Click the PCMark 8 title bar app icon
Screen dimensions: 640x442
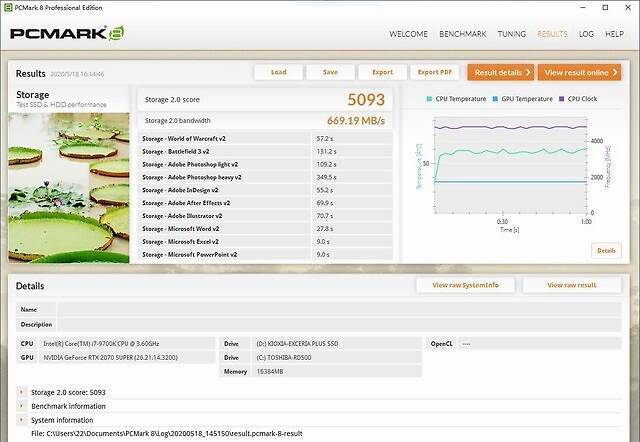[8, 7]
